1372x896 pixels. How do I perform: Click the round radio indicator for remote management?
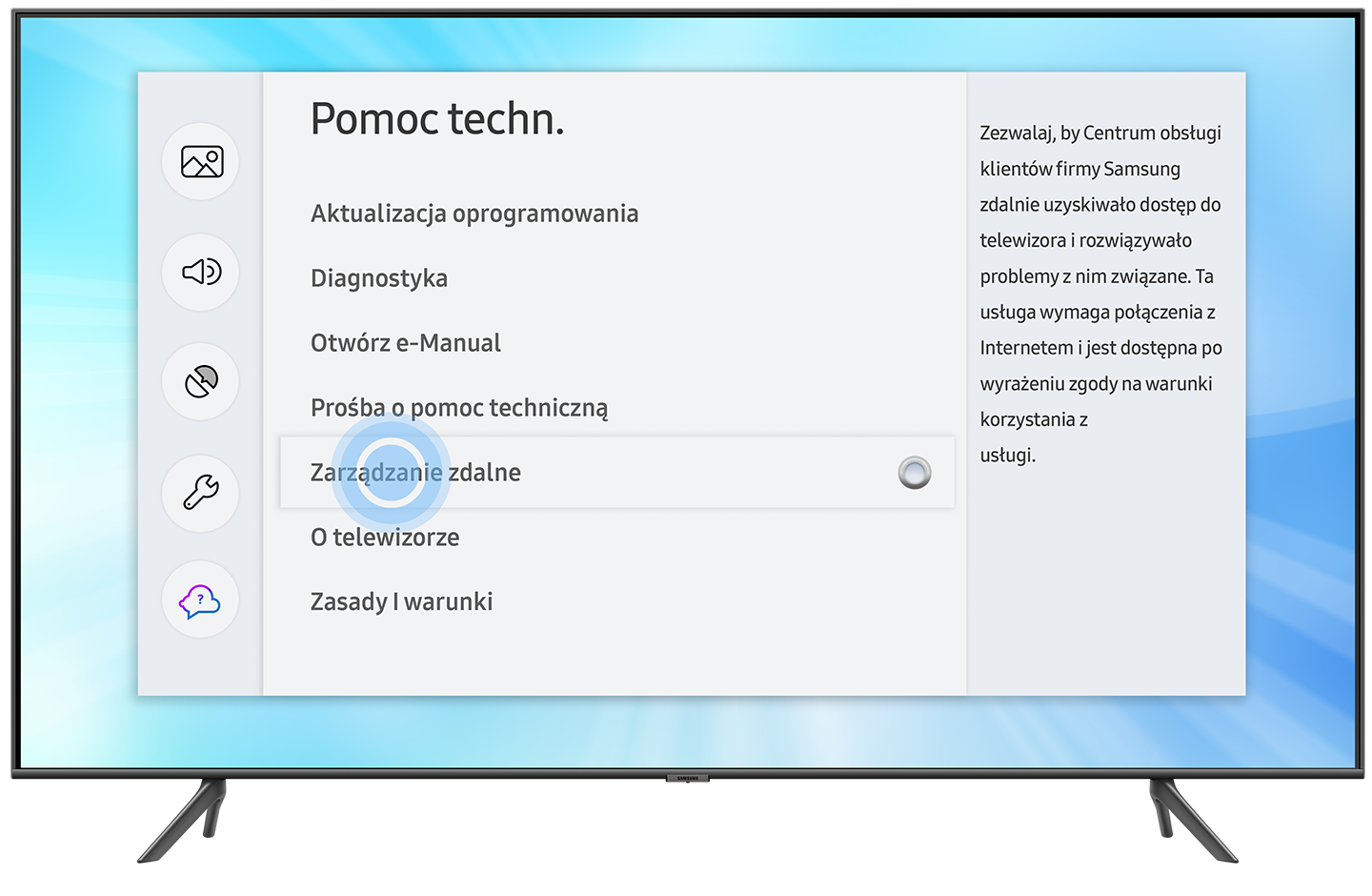point(913,472)
